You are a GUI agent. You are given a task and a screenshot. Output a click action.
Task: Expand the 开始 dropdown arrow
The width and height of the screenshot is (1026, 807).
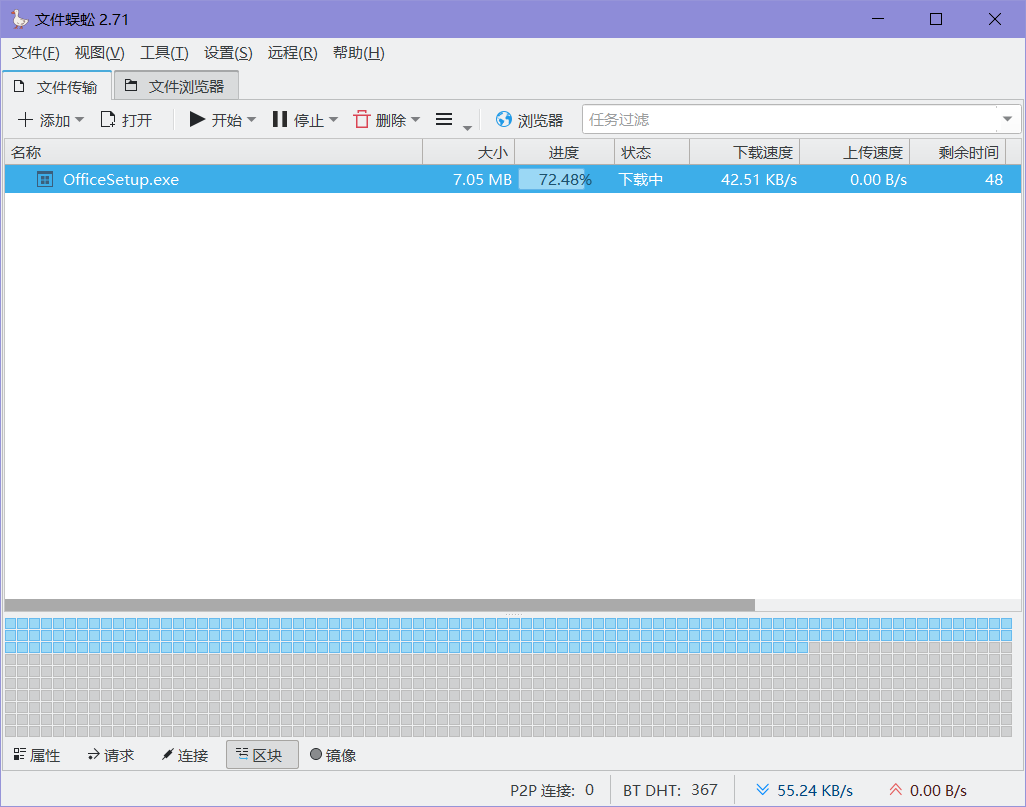coord(251,120)
